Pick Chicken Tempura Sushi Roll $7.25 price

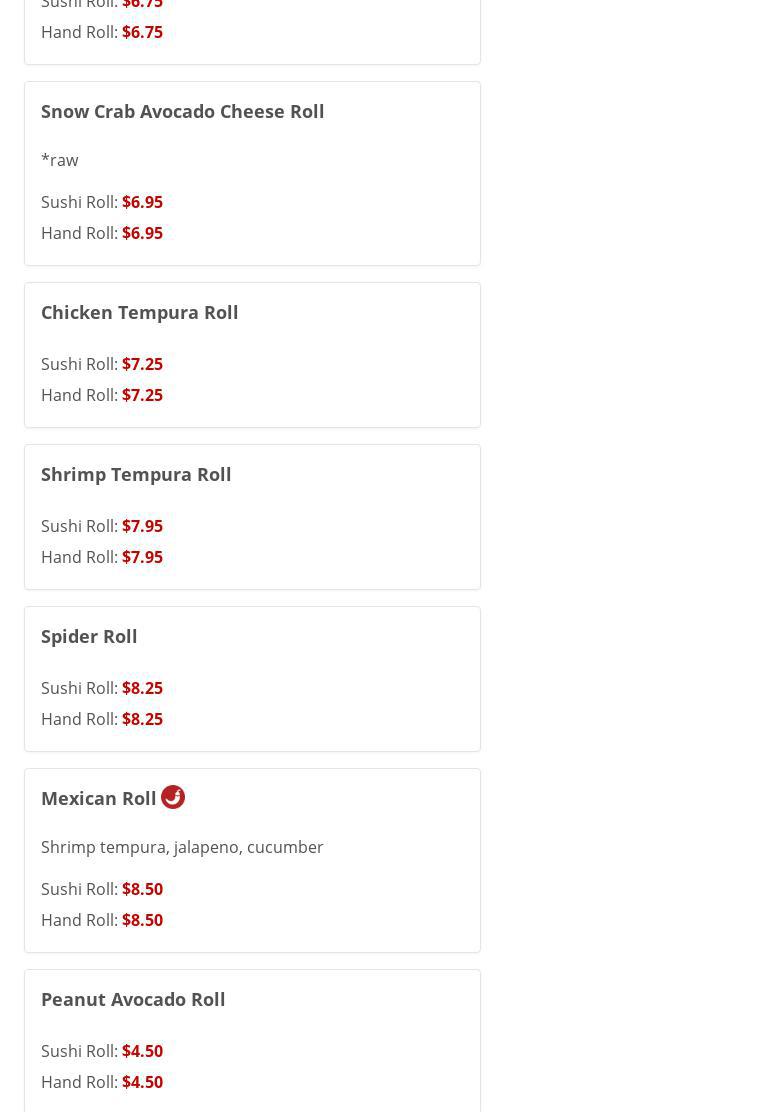[142, 364]
